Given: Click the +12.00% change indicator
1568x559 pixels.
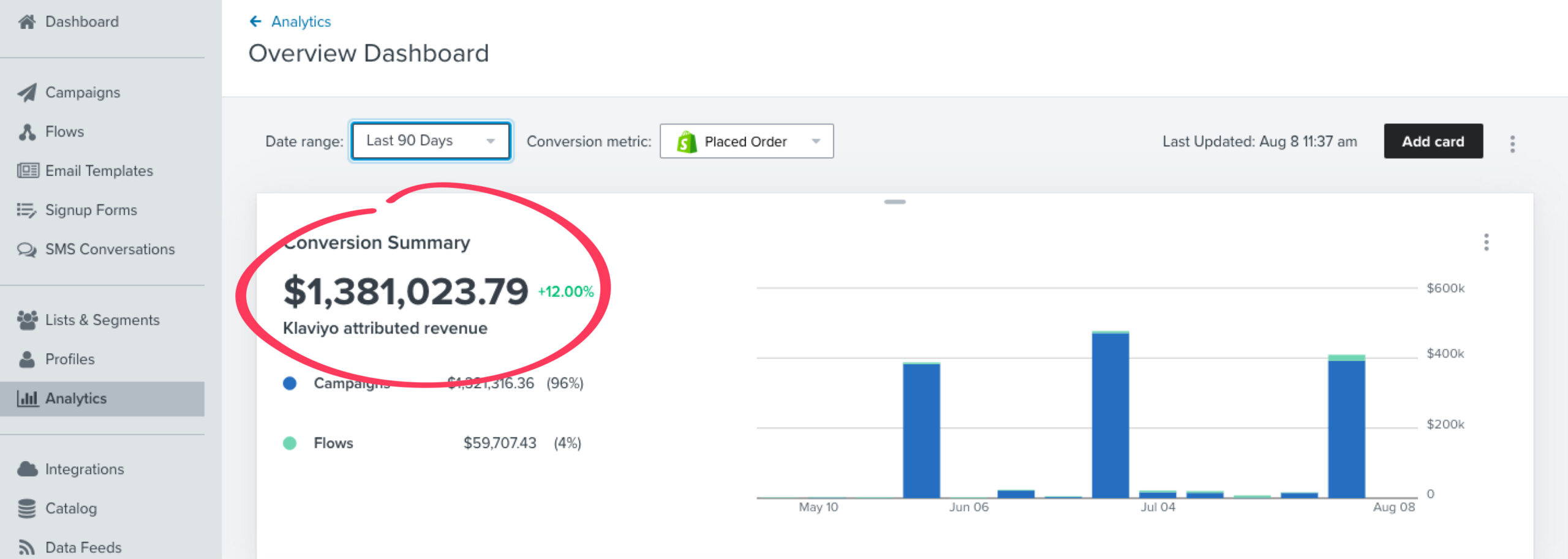Looking at the screenshot, I should click(565, 292).
